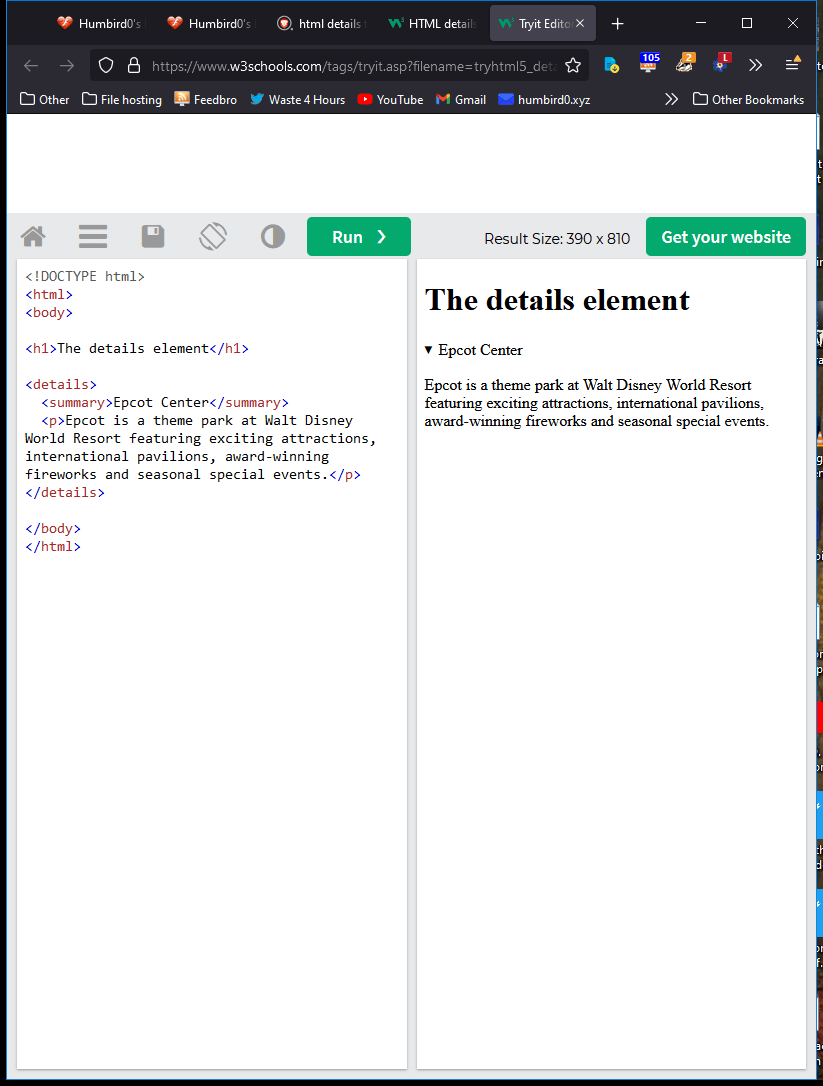Show more toolbar extensions overflow chevron

(x=755, y=65)
